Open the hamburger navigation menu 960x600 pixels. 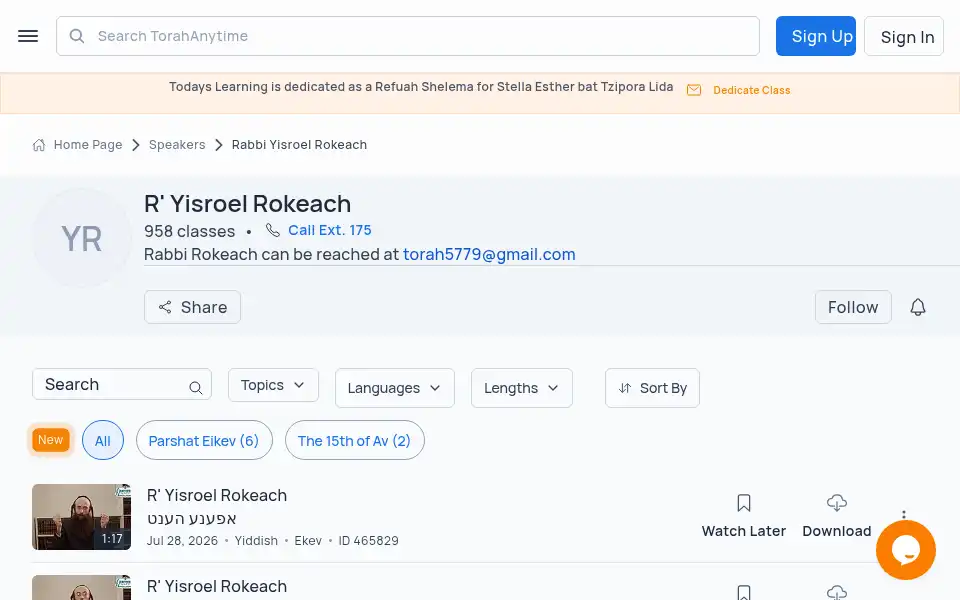click(28, 36)
